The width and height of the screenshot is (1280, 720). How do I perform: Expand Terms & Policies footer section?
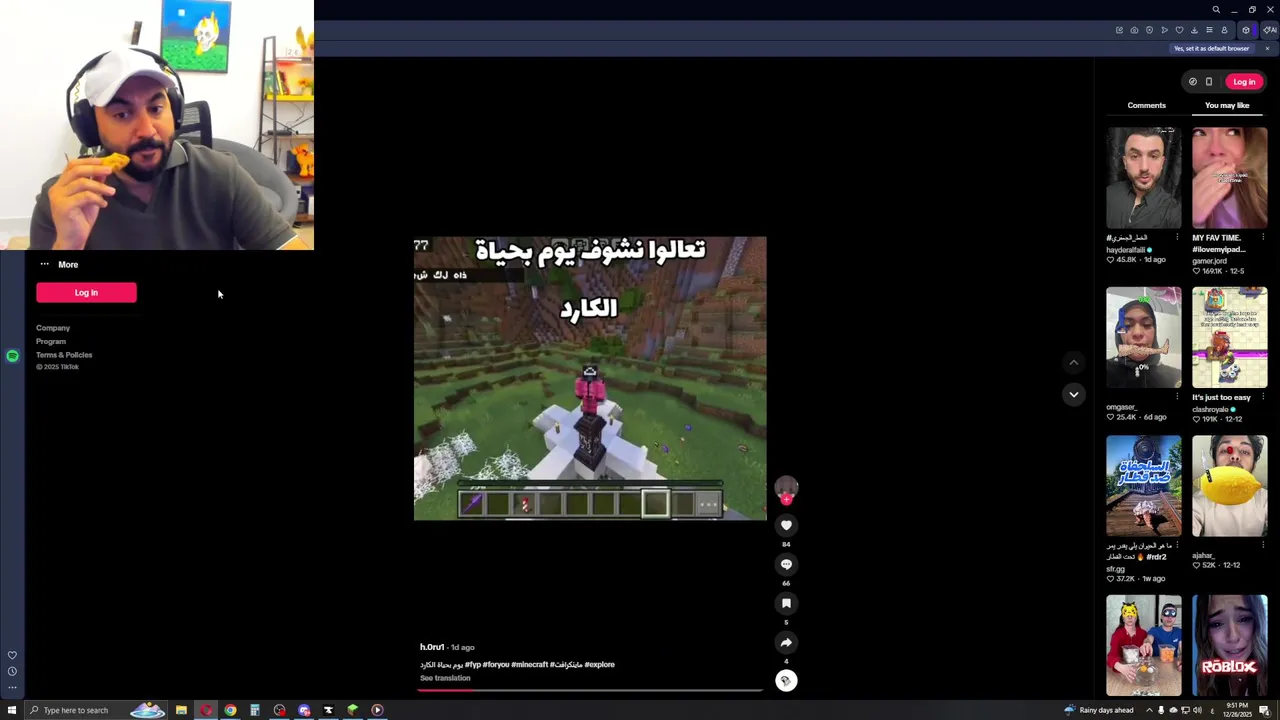(x=64, y=355)
